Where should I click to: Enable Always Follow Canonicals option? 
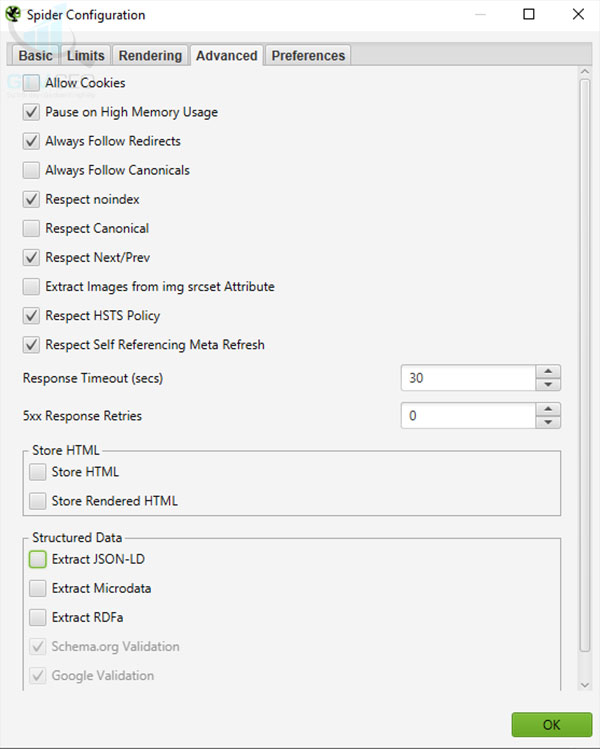[31, 170]
